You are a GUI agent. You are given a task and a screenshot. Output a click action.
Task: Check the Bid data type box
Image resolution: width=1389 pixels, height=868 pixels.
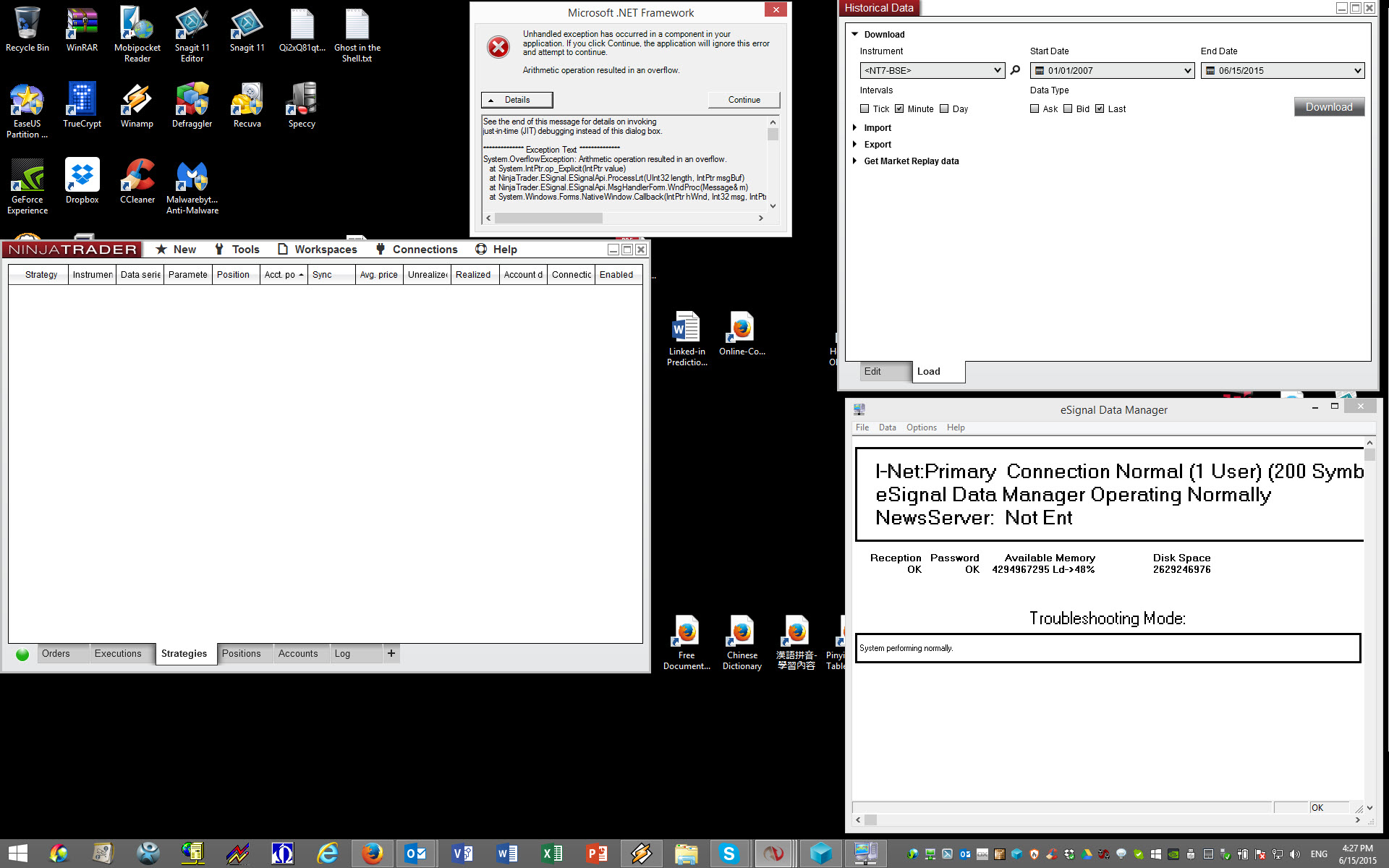click(1068, 109)
